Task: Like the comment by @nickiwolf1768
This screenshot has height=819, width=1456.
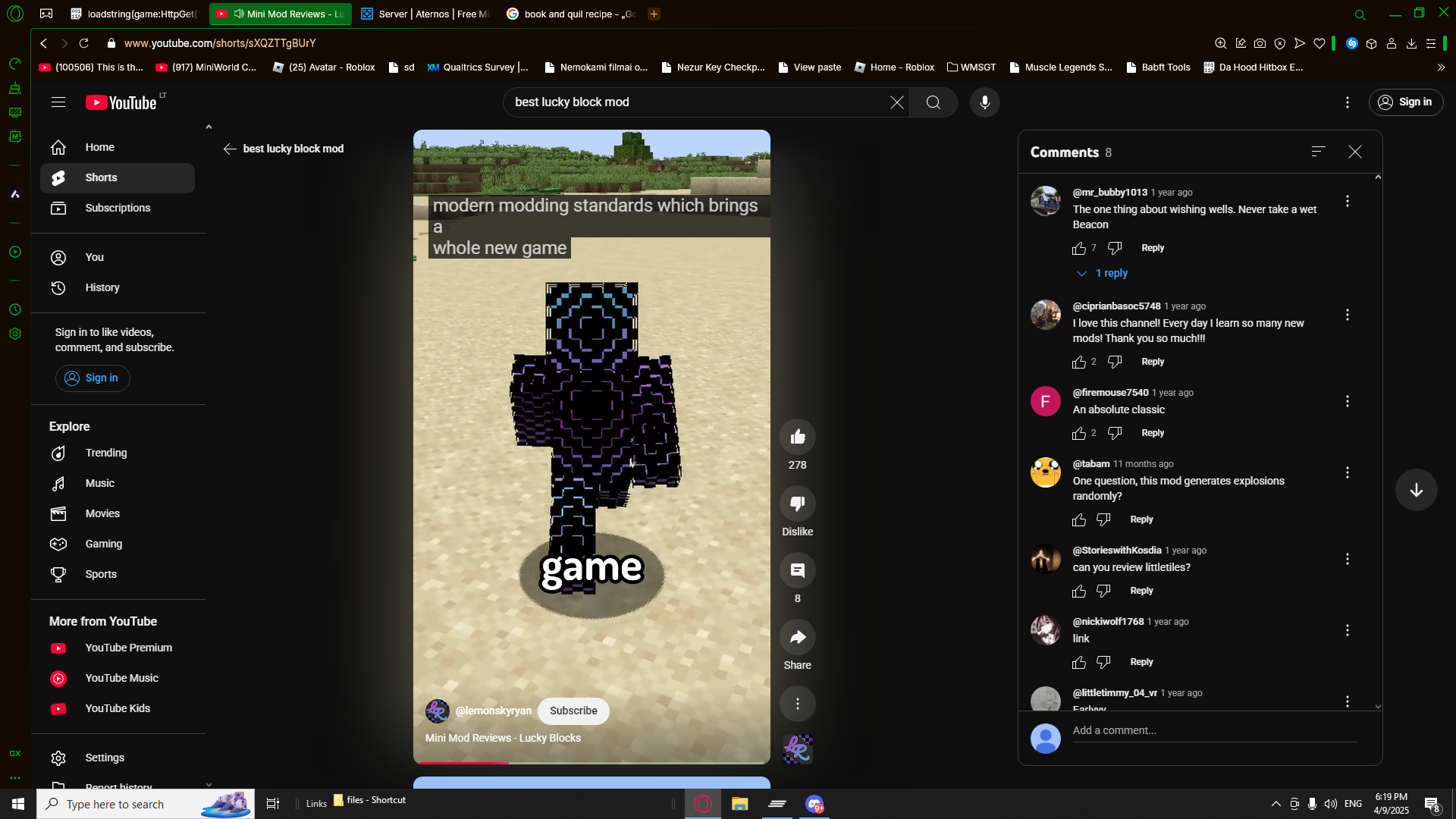Action: pos(1079,663)
